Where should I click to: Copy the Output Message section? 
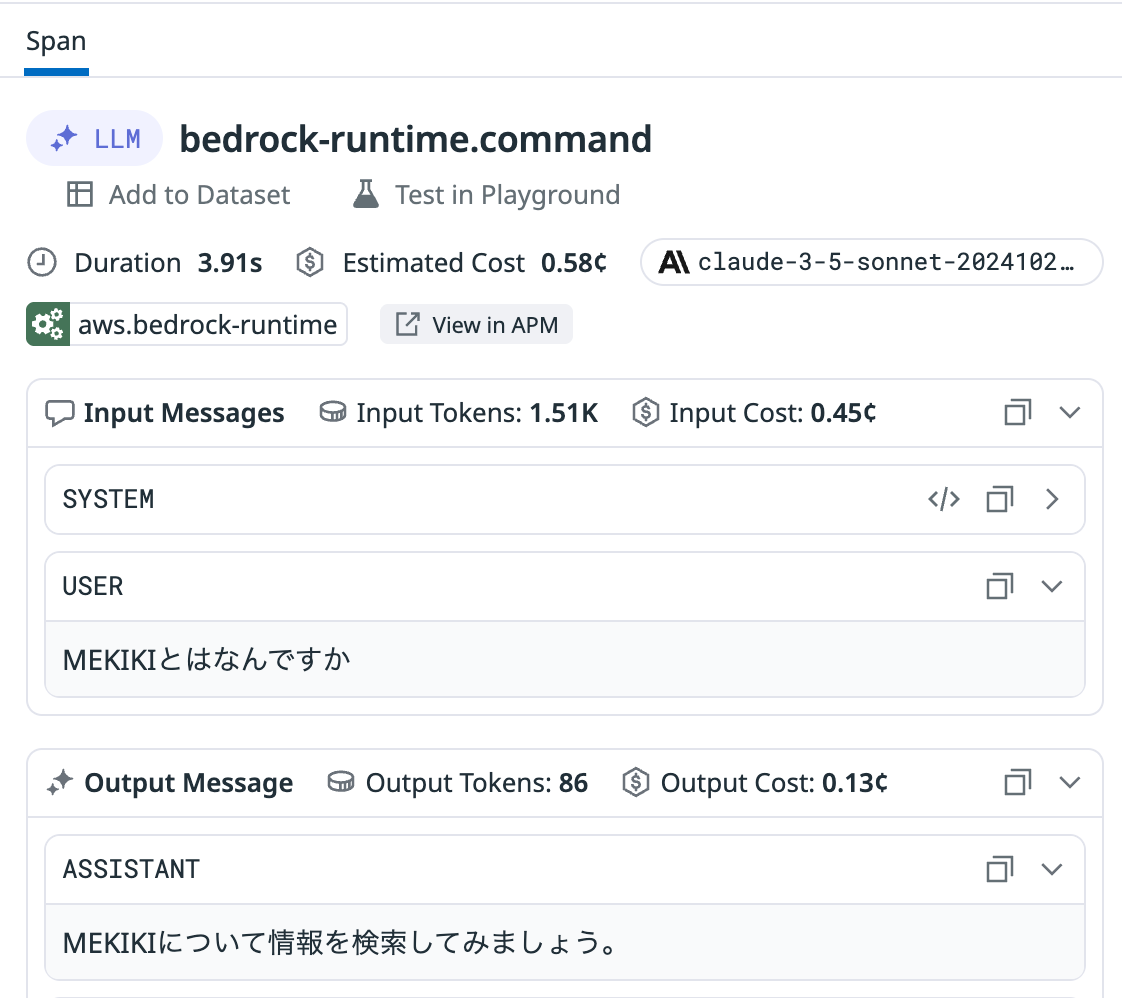click(x=1018, y=783)
